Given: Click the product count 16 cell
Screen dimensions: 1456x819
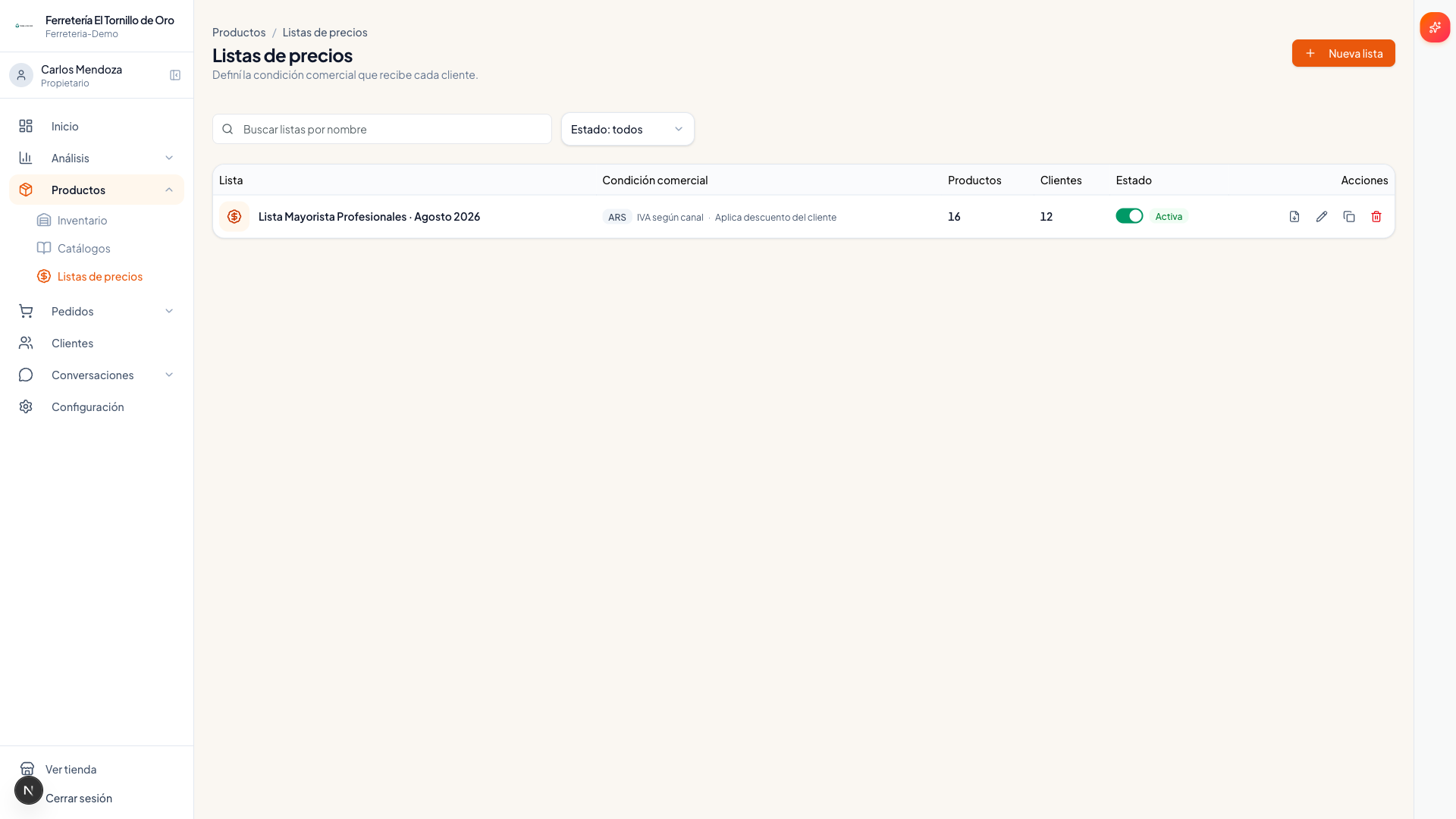Looking at the screenshot, I should click(x=954, y=217).
